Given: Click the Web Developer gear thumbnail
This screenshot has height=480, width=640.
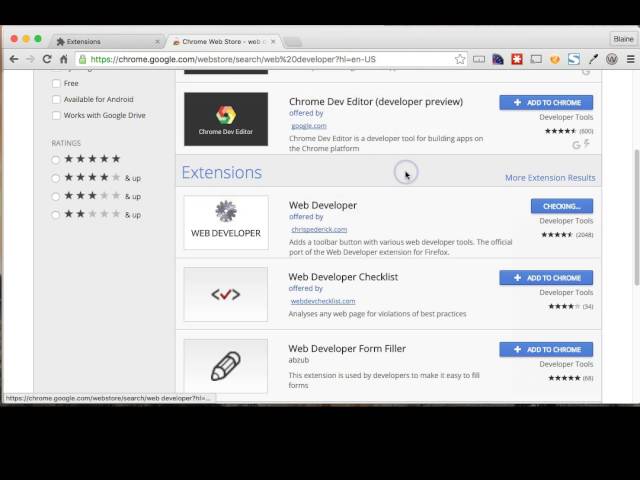Looking at the screenshot, I should (x=226, y=222).
